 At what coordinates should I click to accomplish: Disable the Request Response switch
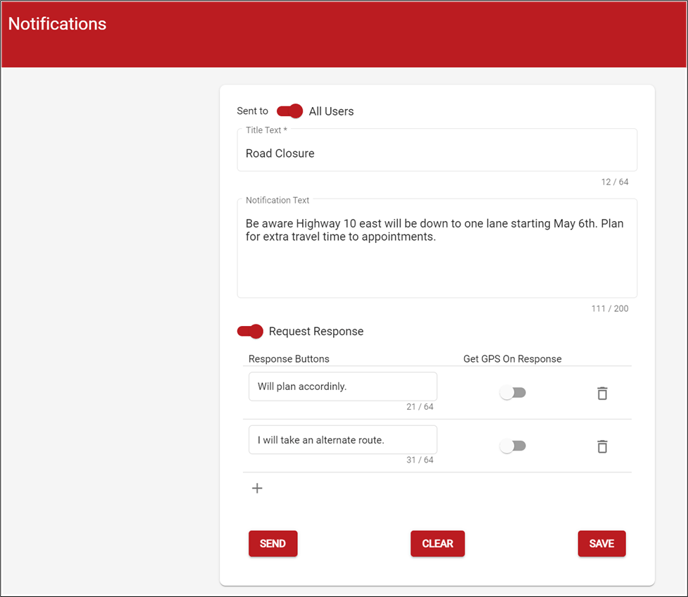[x=250, y=331]
